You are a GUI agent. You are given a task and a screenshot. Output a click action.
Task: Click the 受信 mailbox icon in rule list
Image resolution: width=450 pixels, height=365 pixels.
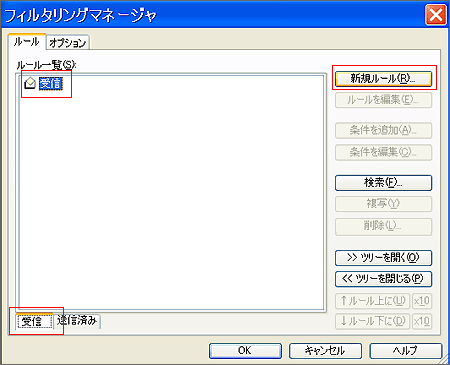coord(30,83)
